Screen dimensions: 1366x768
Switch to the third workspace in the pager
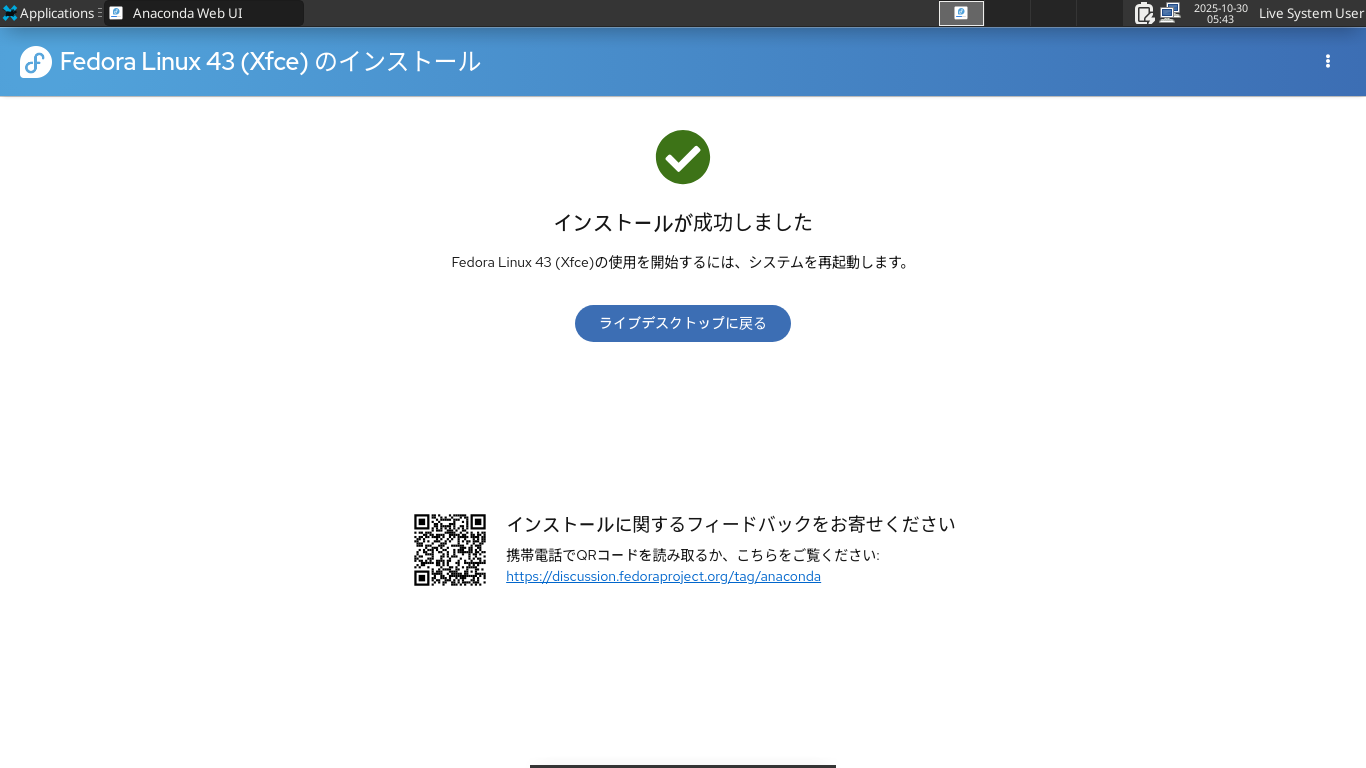pos(1053,13)
